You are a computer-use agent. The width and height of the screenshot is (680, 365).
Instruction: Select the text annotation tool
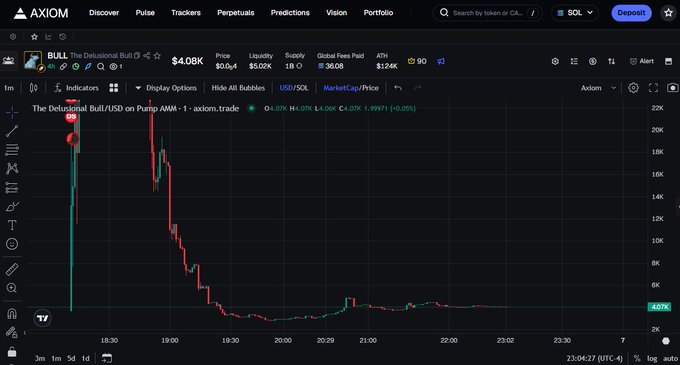point(12,225)
